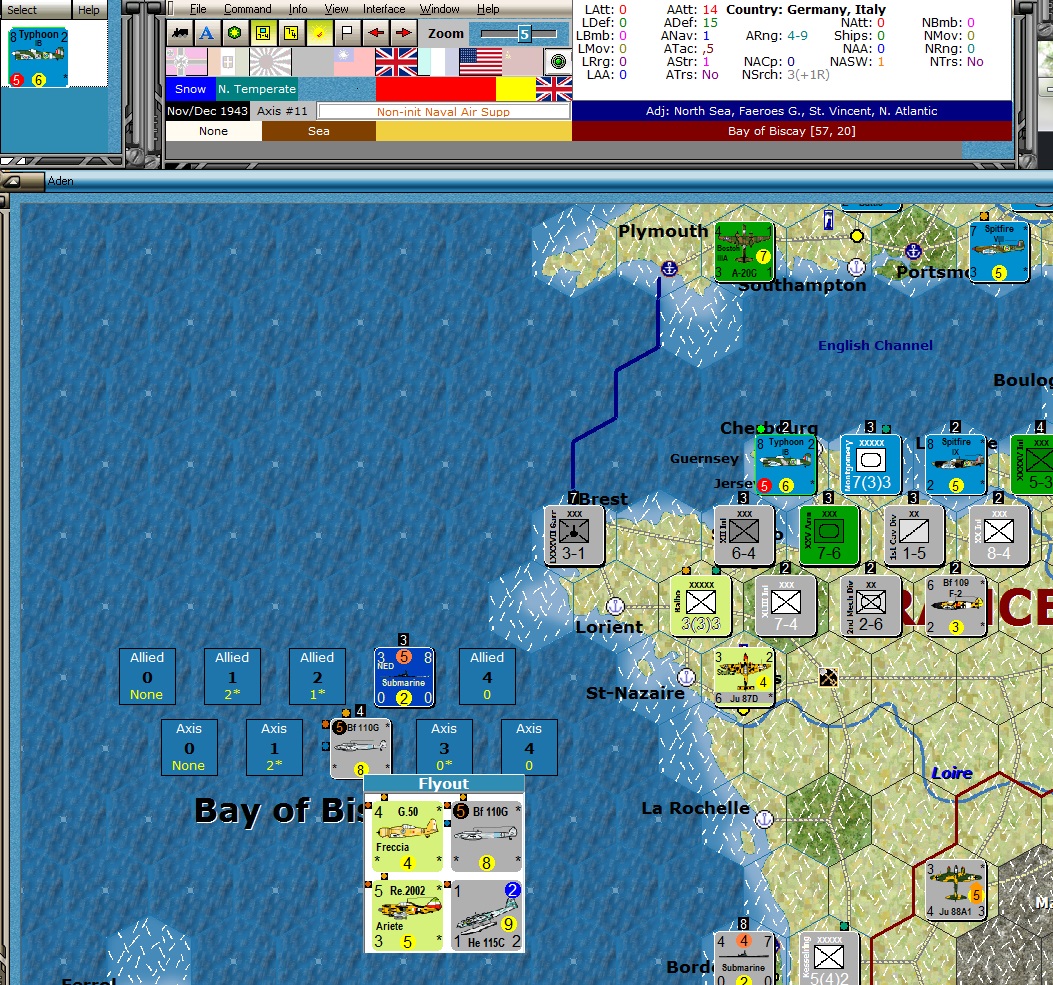Click the red initiative color bar

pyautogui.click(x=436, y=89)
